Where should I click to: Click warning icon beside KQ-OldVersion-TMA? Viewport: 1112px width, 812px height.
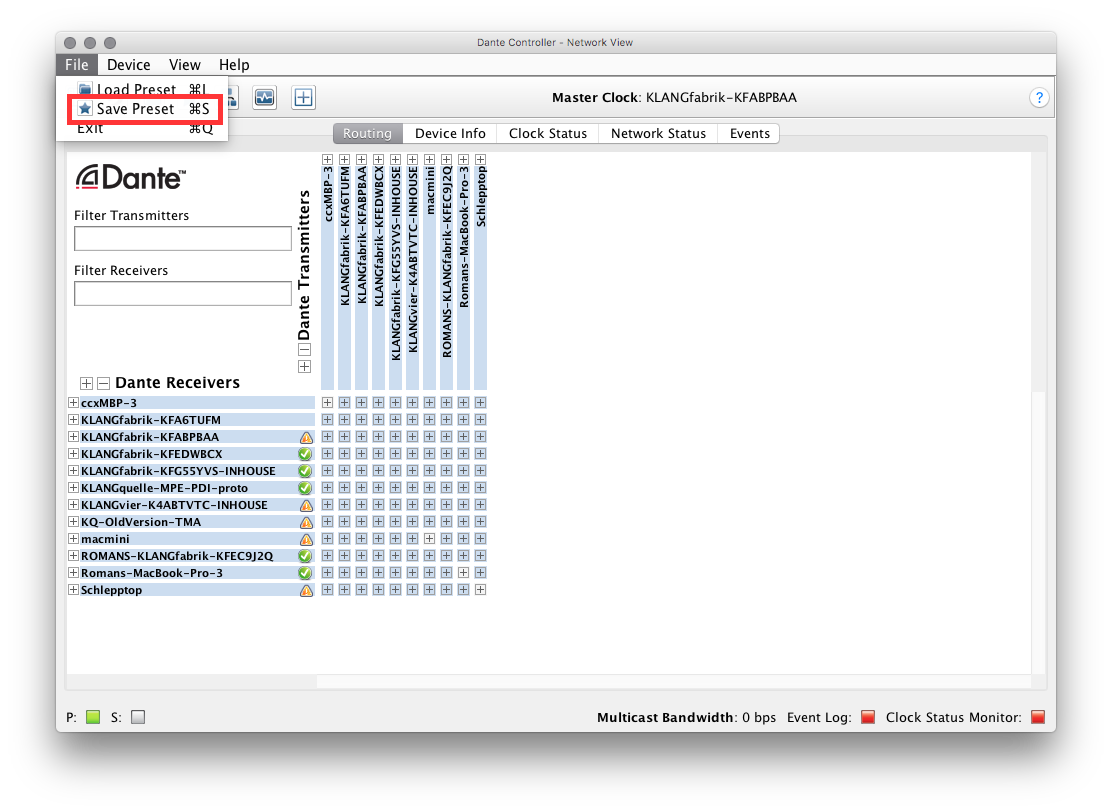(x=306, y=523)
